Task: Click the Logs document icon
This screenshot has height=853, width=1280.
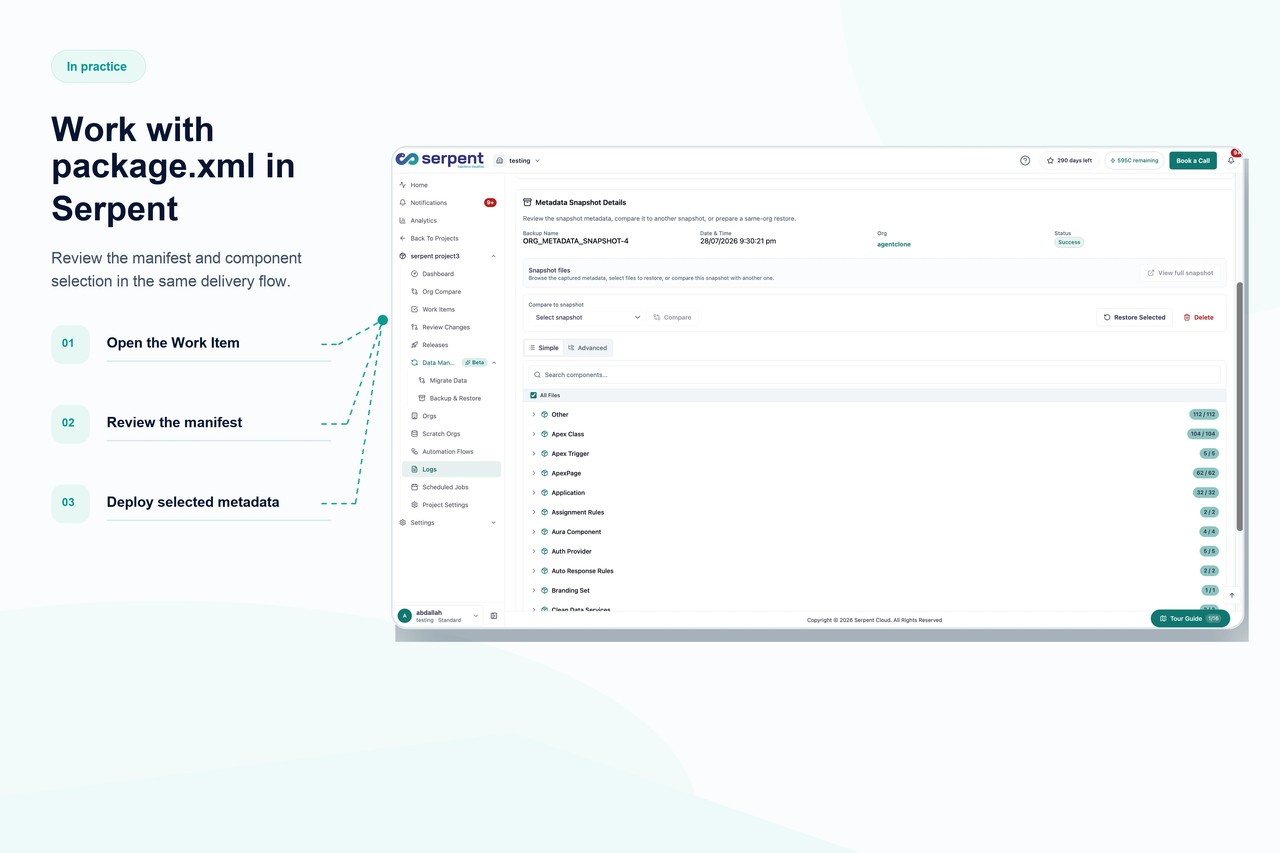Action: pos(414,469)
